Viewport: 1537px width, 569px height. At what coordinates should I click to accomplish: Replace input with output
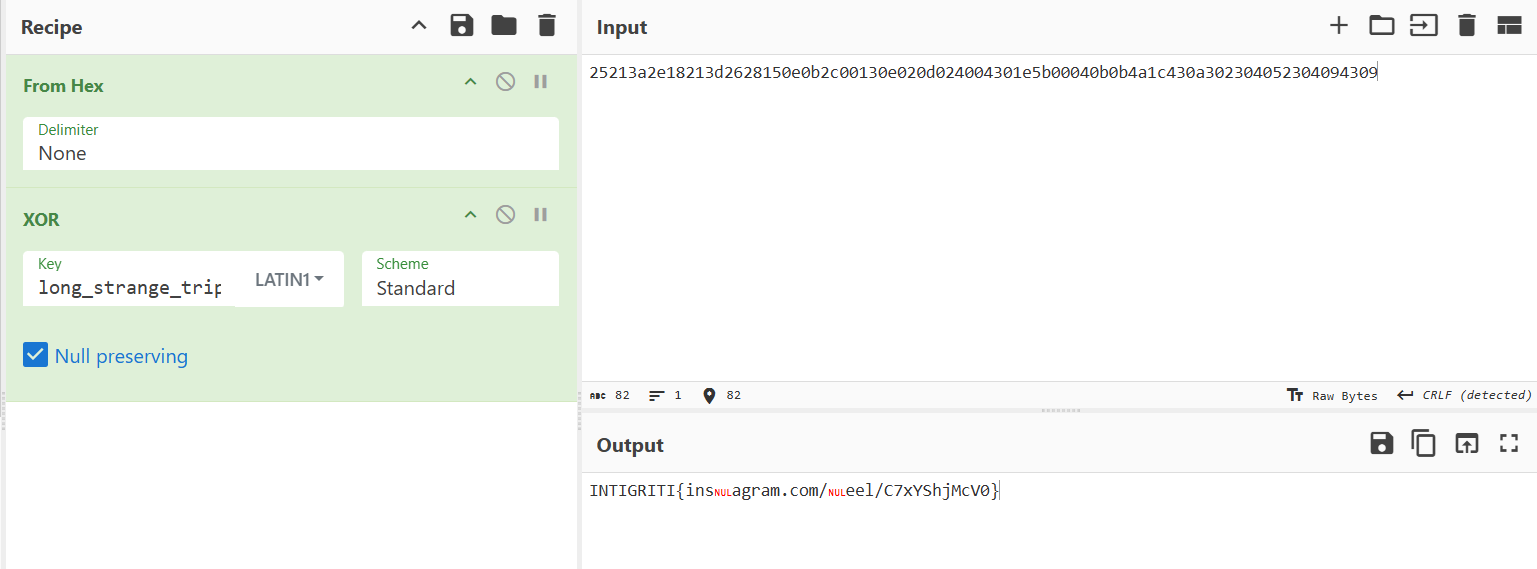1466,444
